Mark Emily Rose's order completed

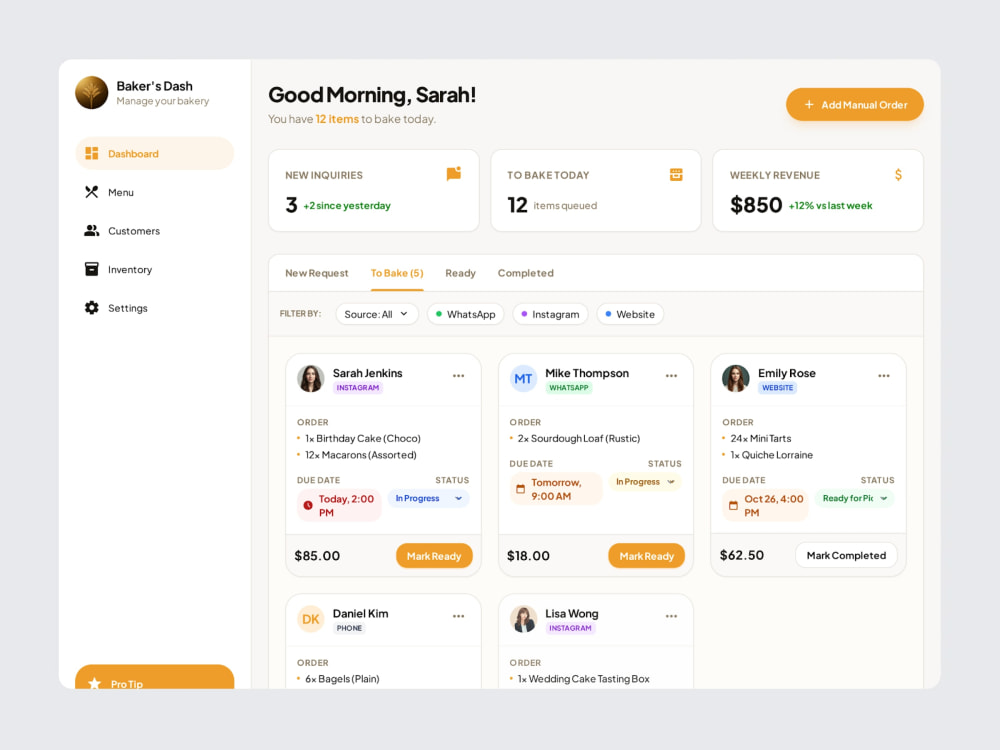[x=846, y=555]
